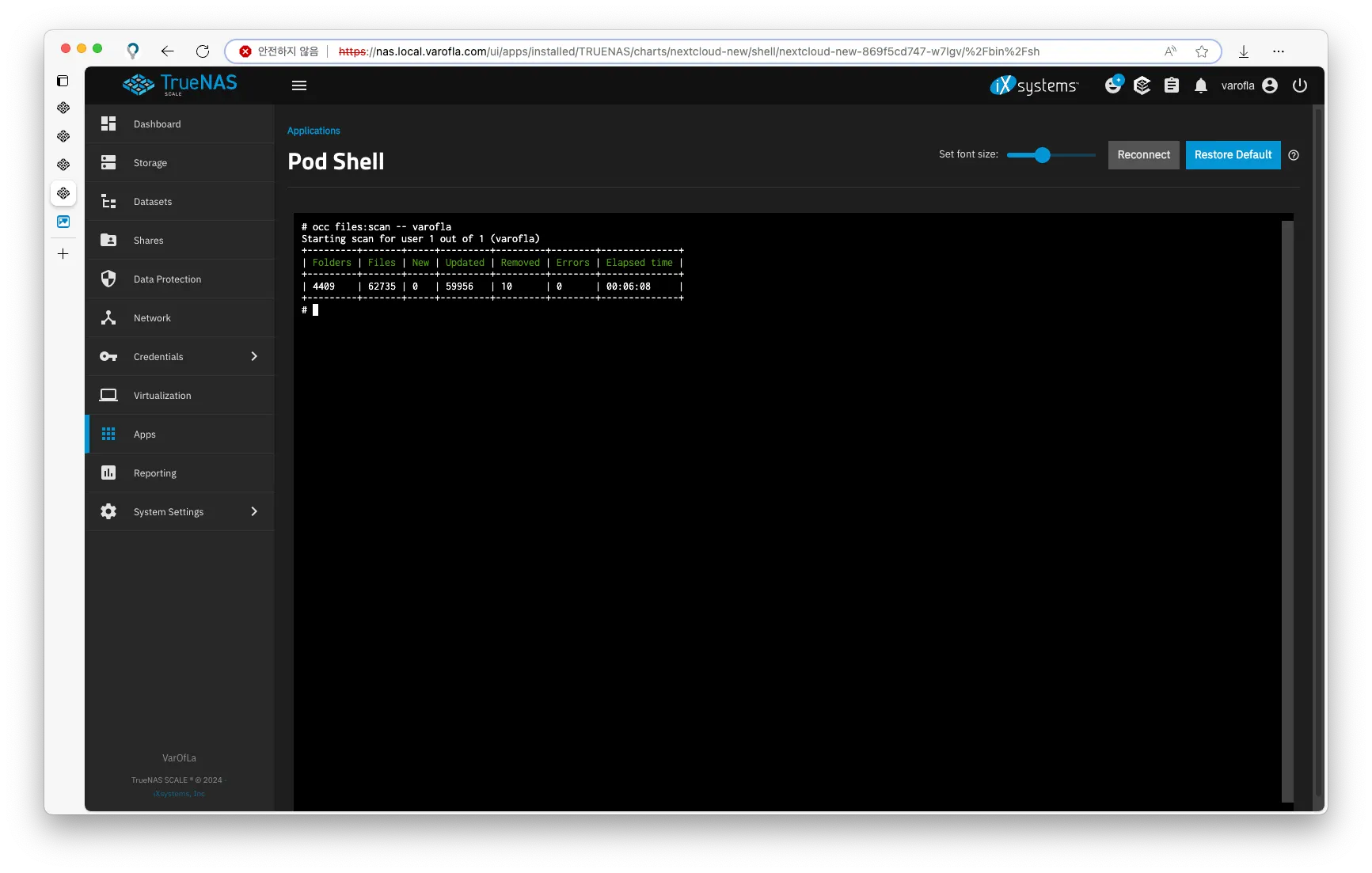Click the Datasets tree icon

coord(108,201)
